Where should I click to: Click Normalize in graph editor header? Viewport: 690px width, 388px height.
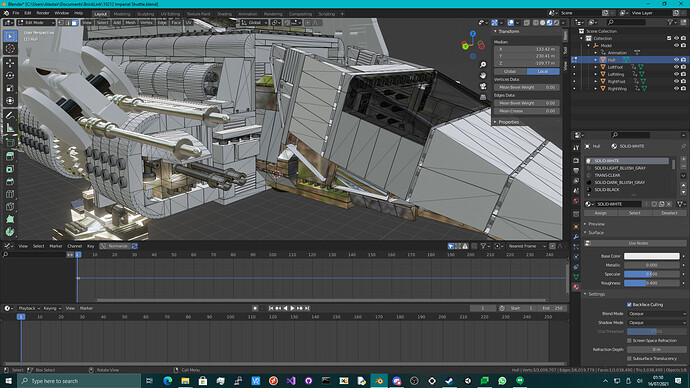[x=117, y=246]
